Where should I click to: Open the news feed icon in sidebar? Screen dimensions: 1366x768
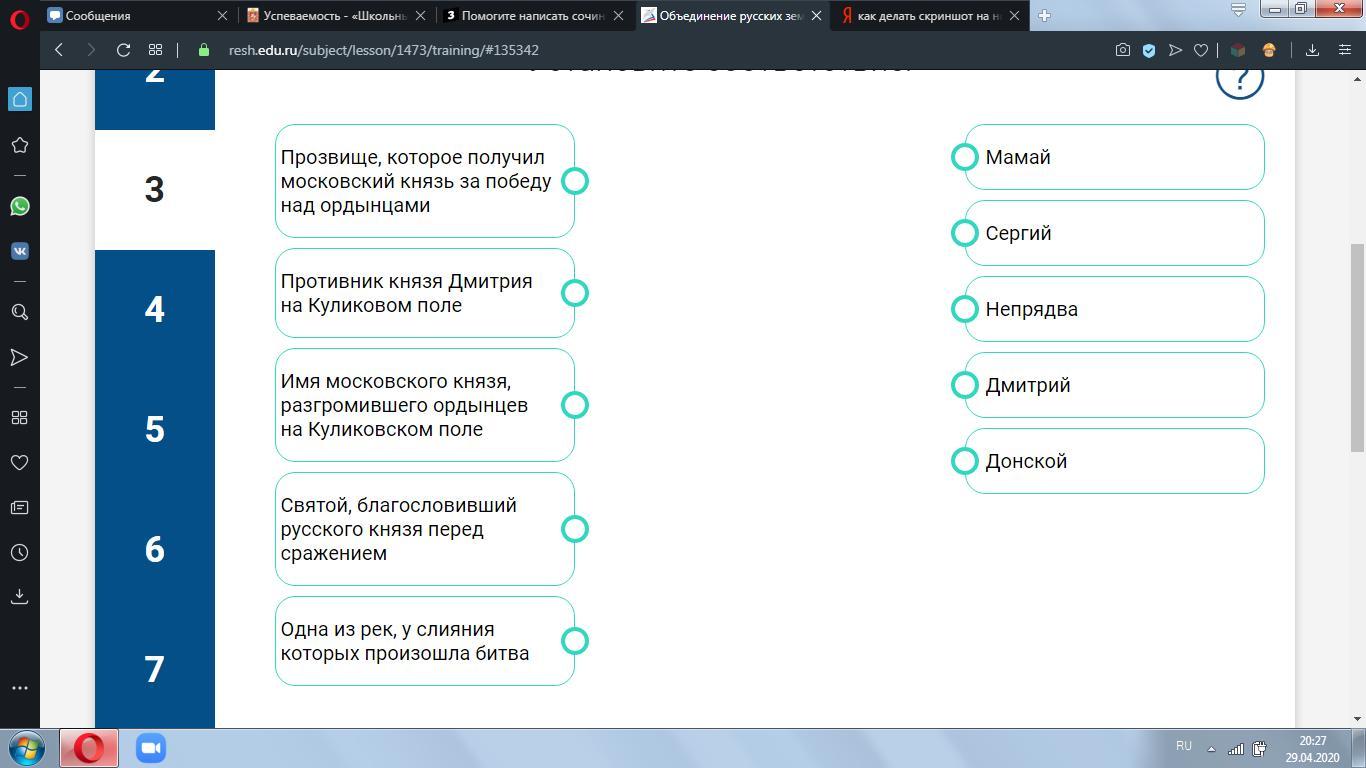(x=19, y=508)
